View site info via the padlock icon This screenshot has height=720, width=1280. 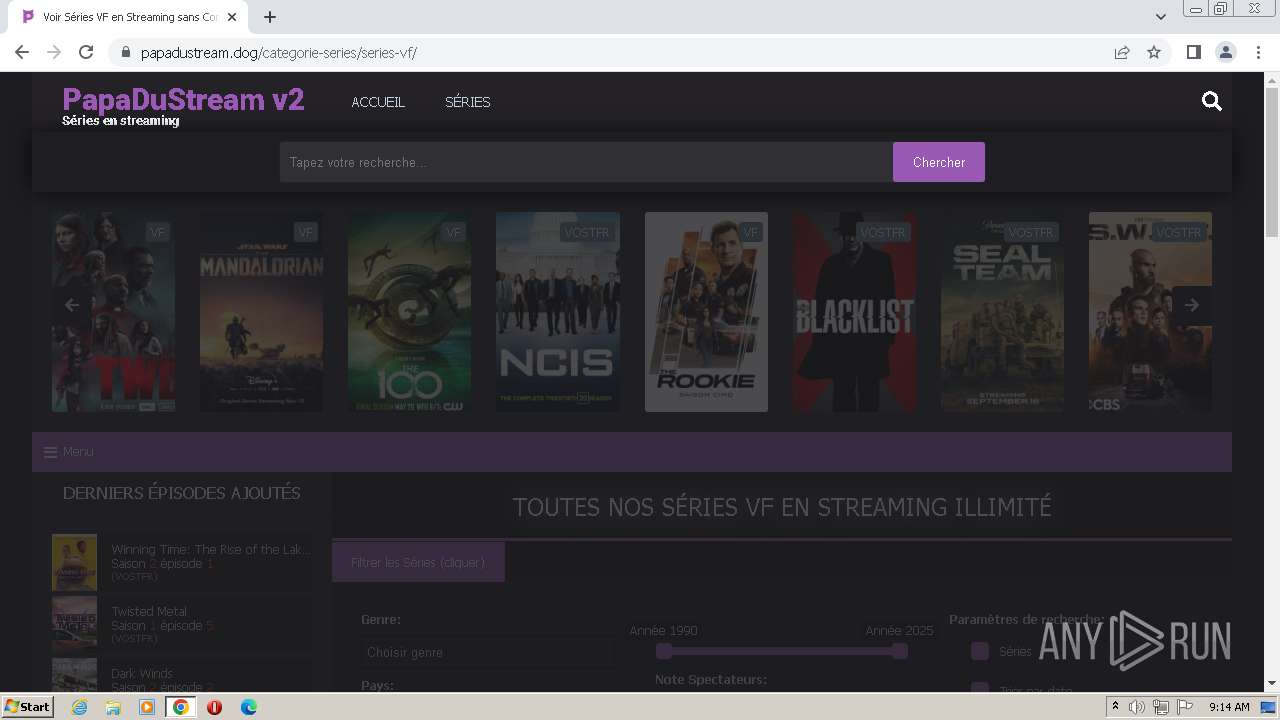click(124, 52)
